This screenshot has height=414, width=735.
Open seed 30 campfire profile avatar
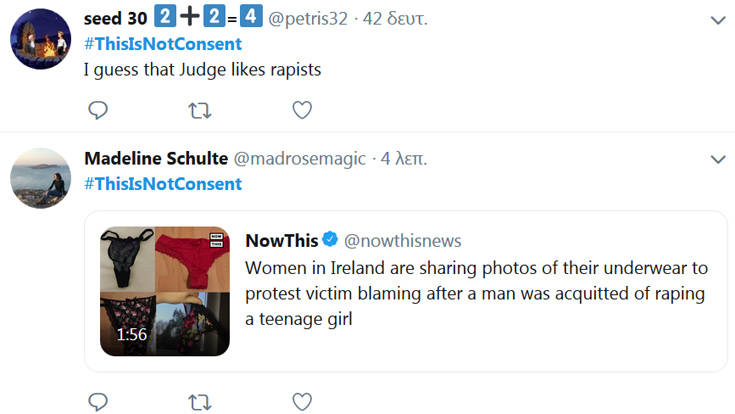(x=39, y=42)
